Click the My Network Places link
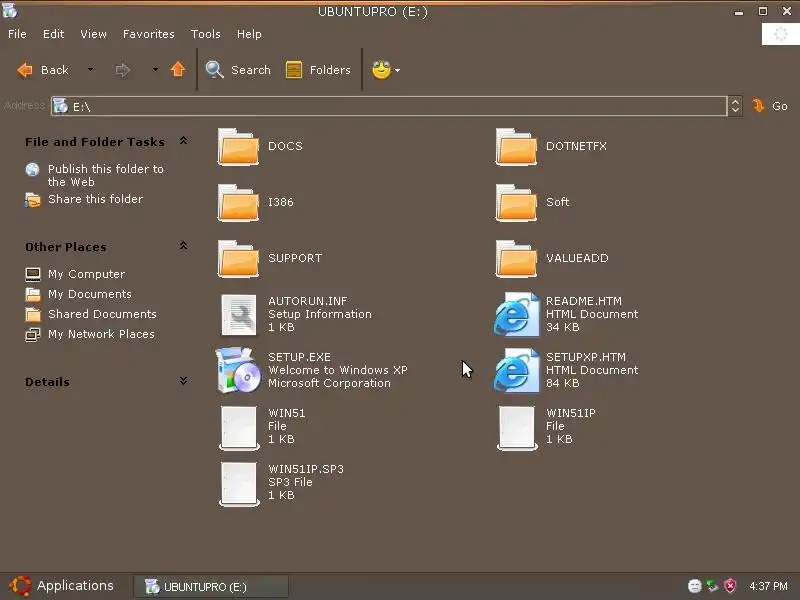Image resolution: width=800 pixels, height=600 pixels. coord(101,334)
